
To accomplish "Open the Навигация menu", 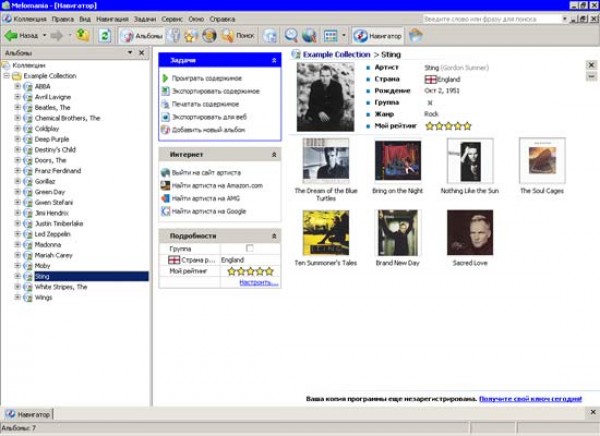I will [x=112, y=18].
